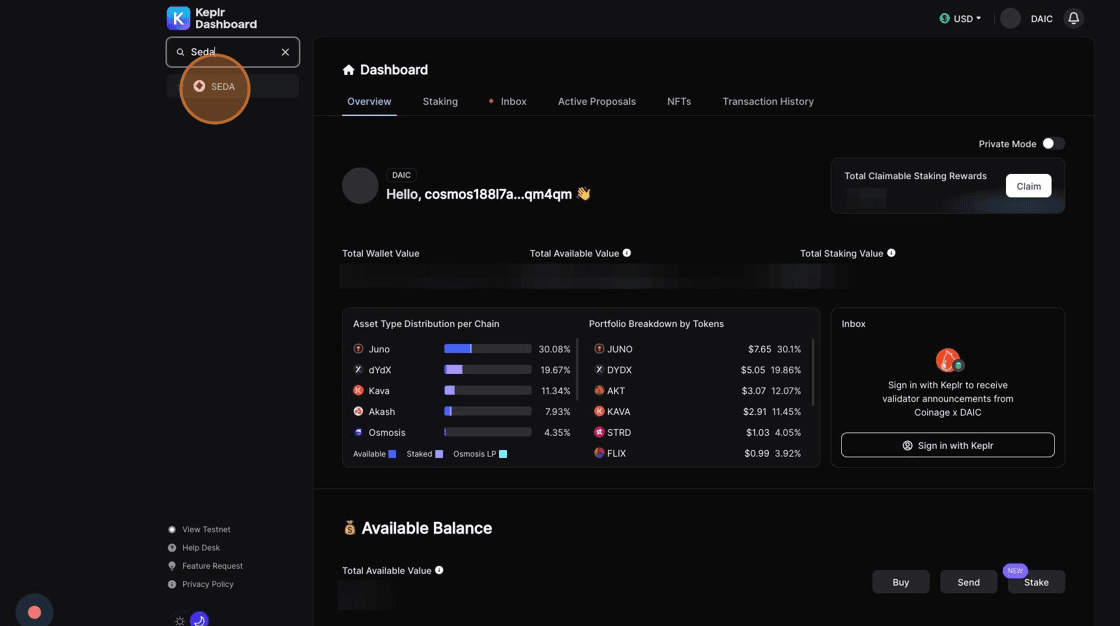Switch to light mode sun icon

pyautogui.click(x=180, y=620)
